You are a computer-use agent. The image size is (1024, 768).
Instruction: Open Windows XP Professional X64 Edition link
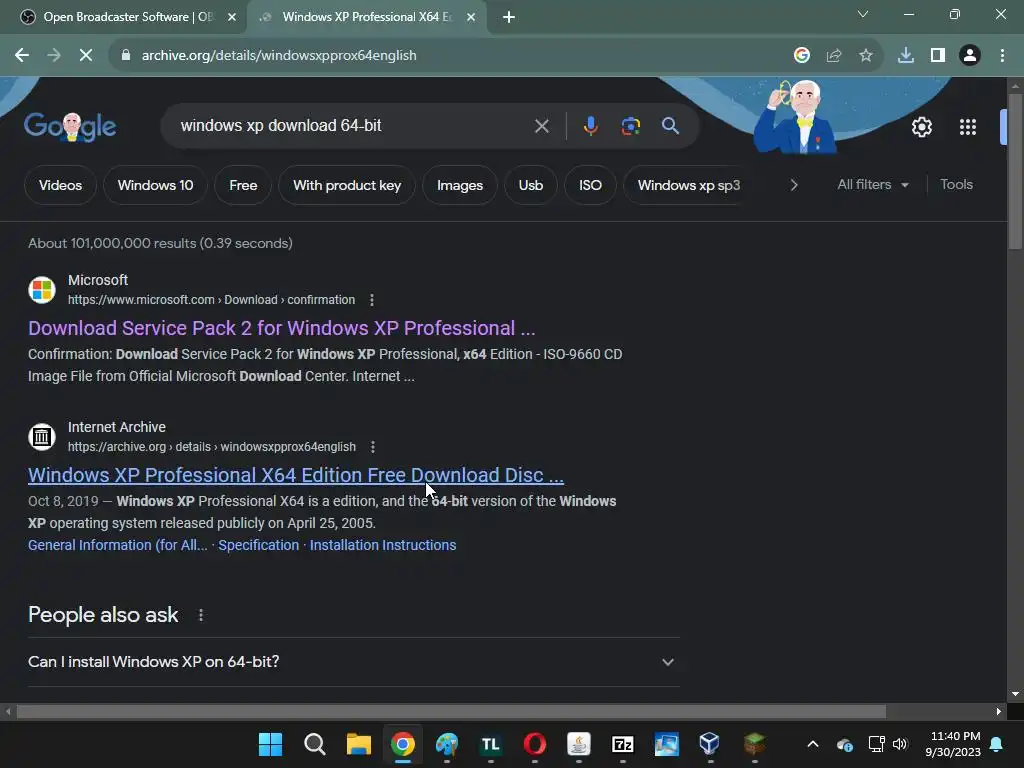click(296, 475)
